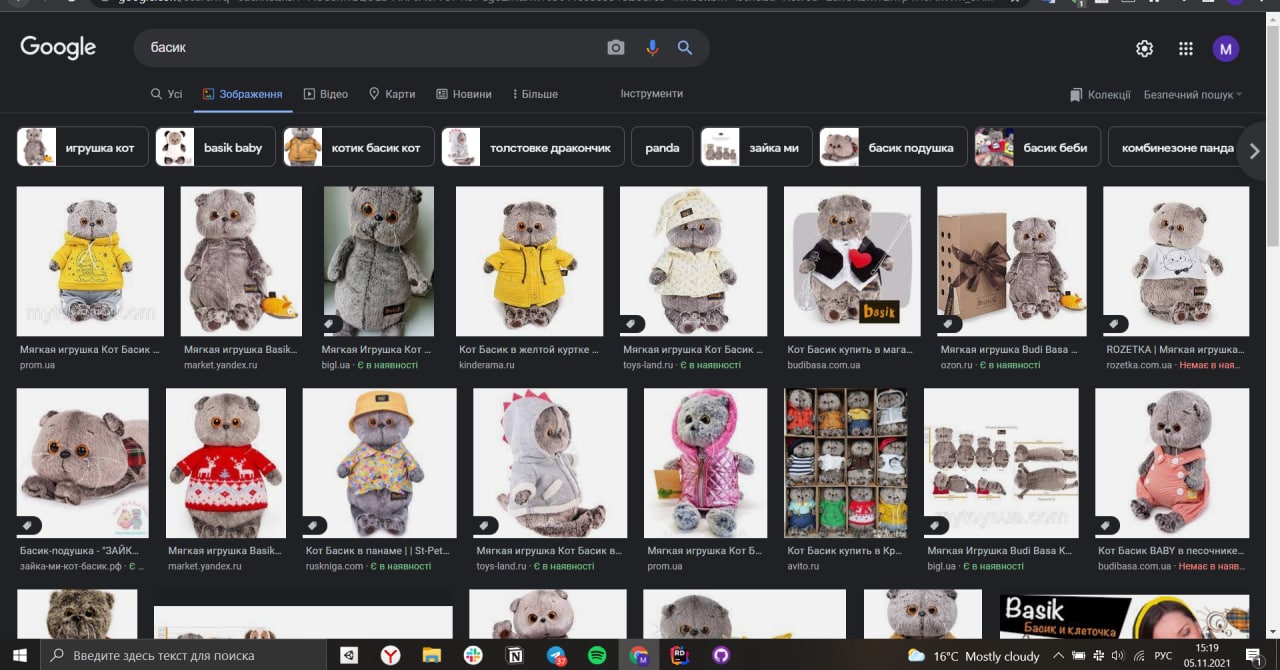Filter by 'basik baby' chip
Image resolution: width=1280 pixels, height=670 pixels.
click(x=215, y=147)
